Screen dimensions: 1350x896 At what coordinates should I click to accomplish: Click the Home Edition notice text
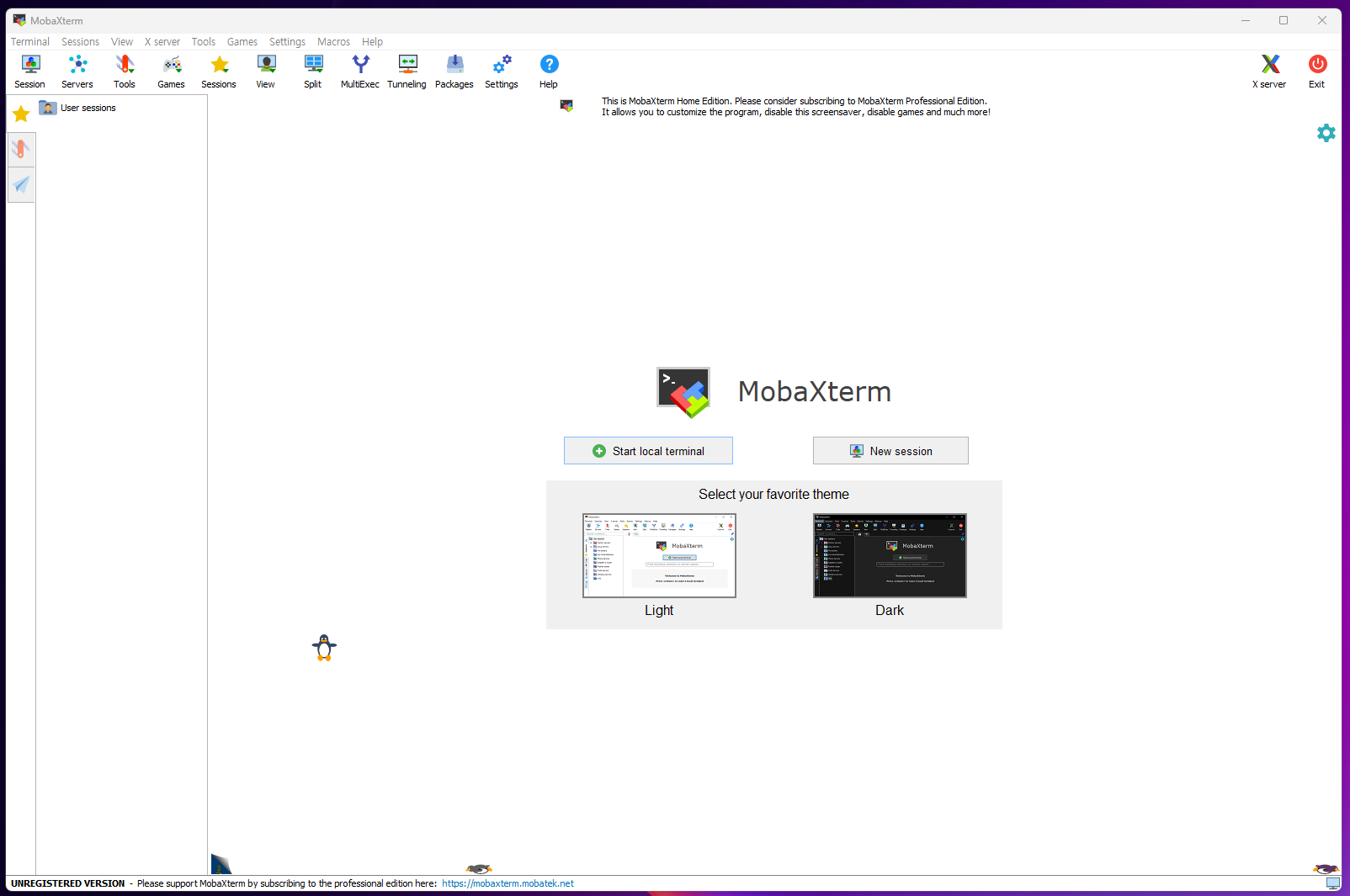(795, 106)
